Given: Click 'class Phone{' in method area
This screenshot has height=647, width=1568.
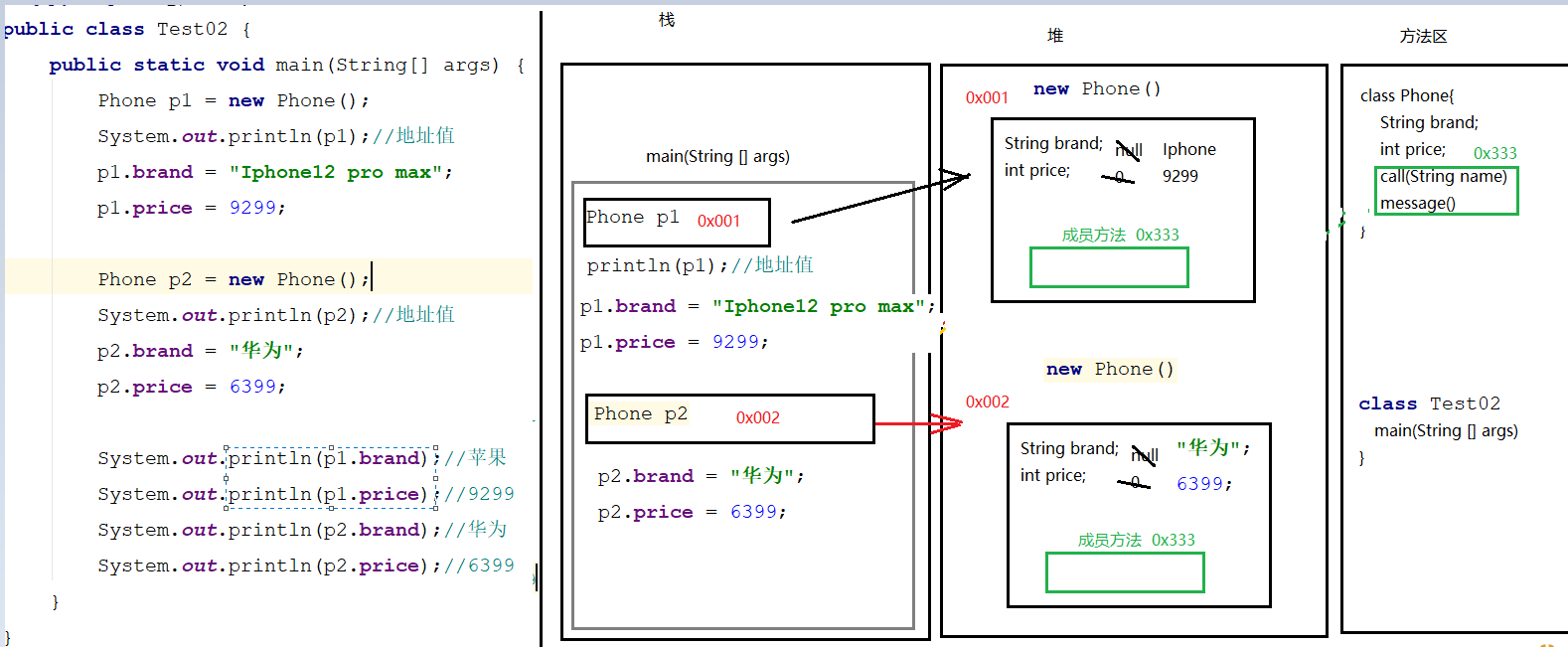Looking at the screenshot, I should [1407, 95].
